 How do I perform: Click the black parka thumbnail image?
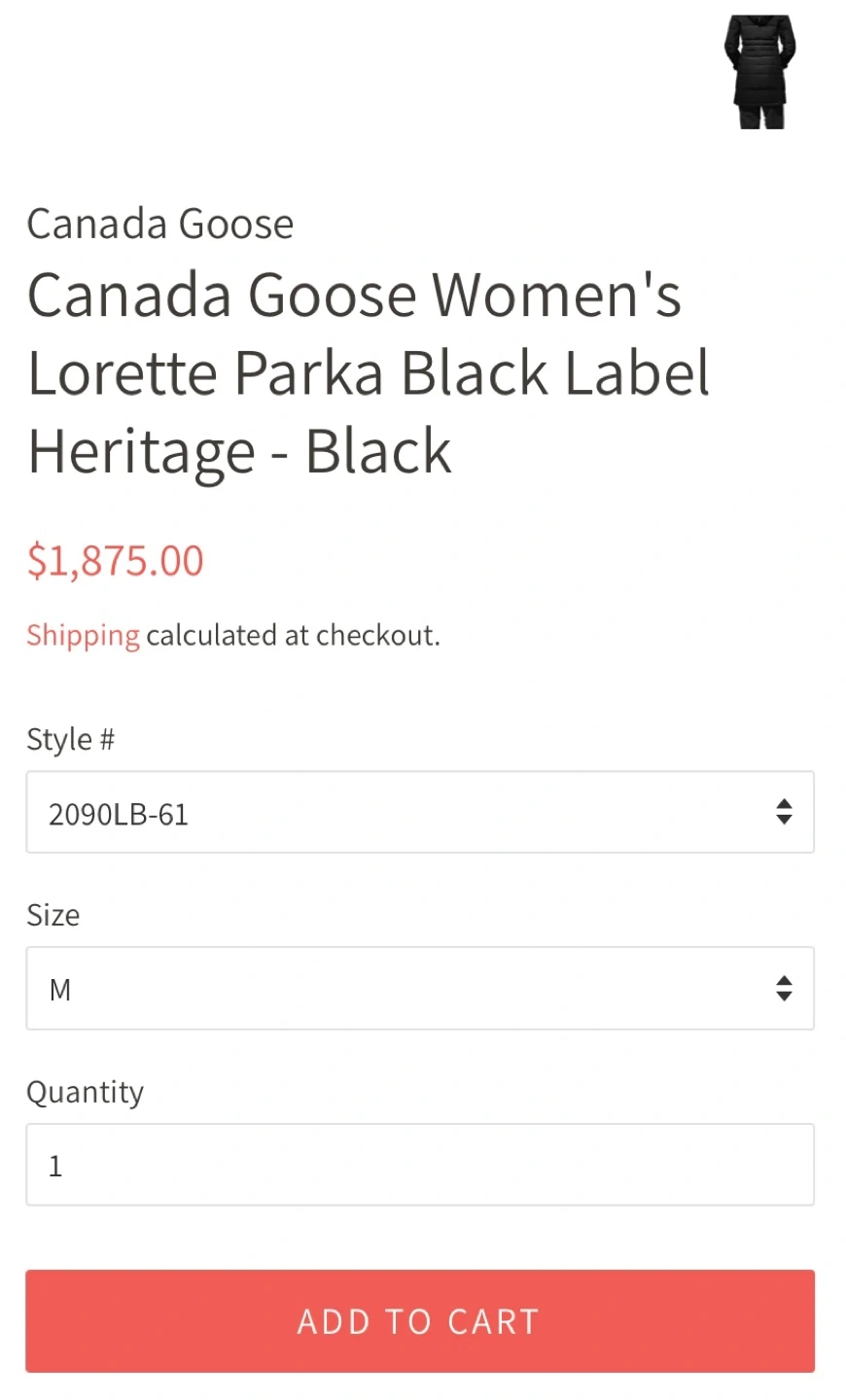click(x=759, y=72)
